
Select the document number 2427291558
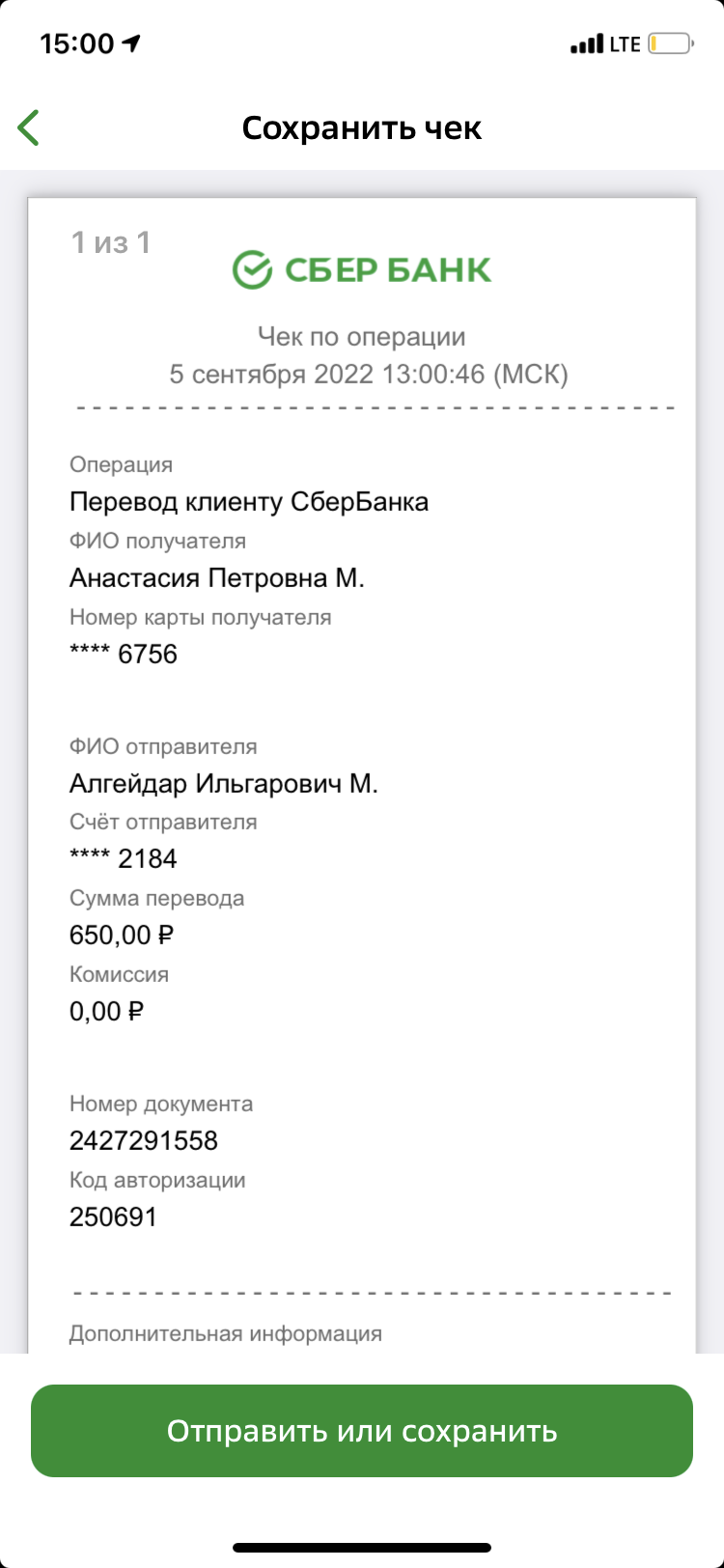(x=144, y=1140)
